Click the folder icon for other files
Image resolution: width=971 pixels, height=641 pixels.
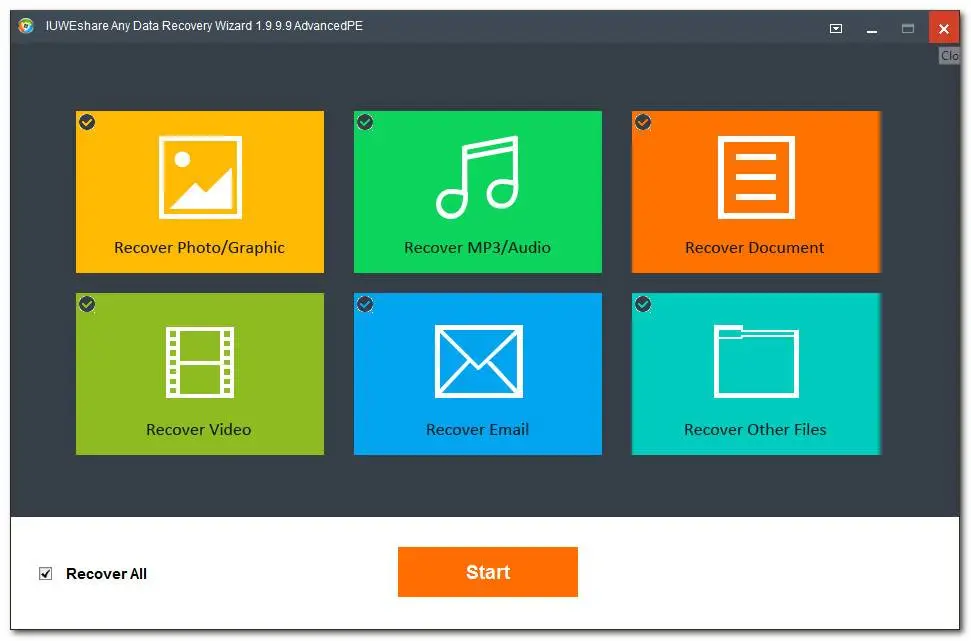[x=755, y=361]
